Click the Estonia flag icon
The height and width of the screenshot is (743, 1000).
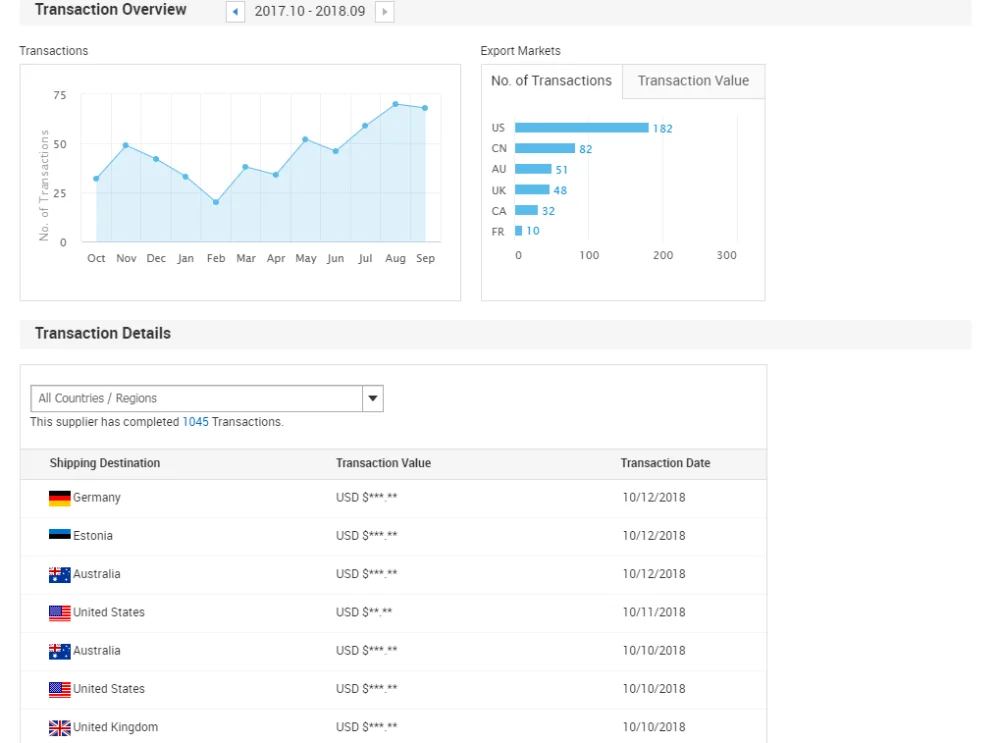coord(60,536)
